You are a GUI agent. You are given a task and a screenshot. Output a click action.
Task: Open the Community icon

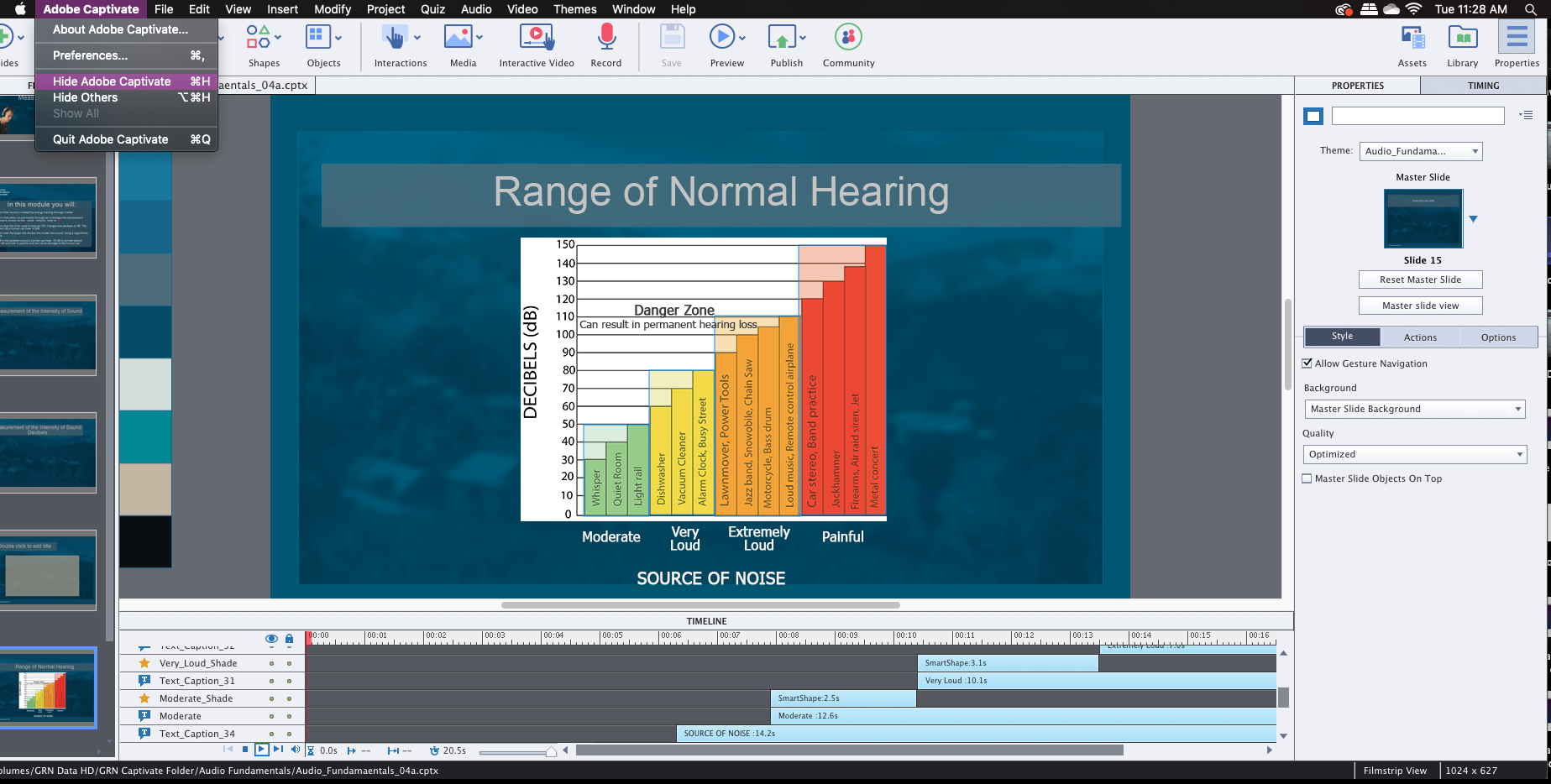click(x=848, y=38)
